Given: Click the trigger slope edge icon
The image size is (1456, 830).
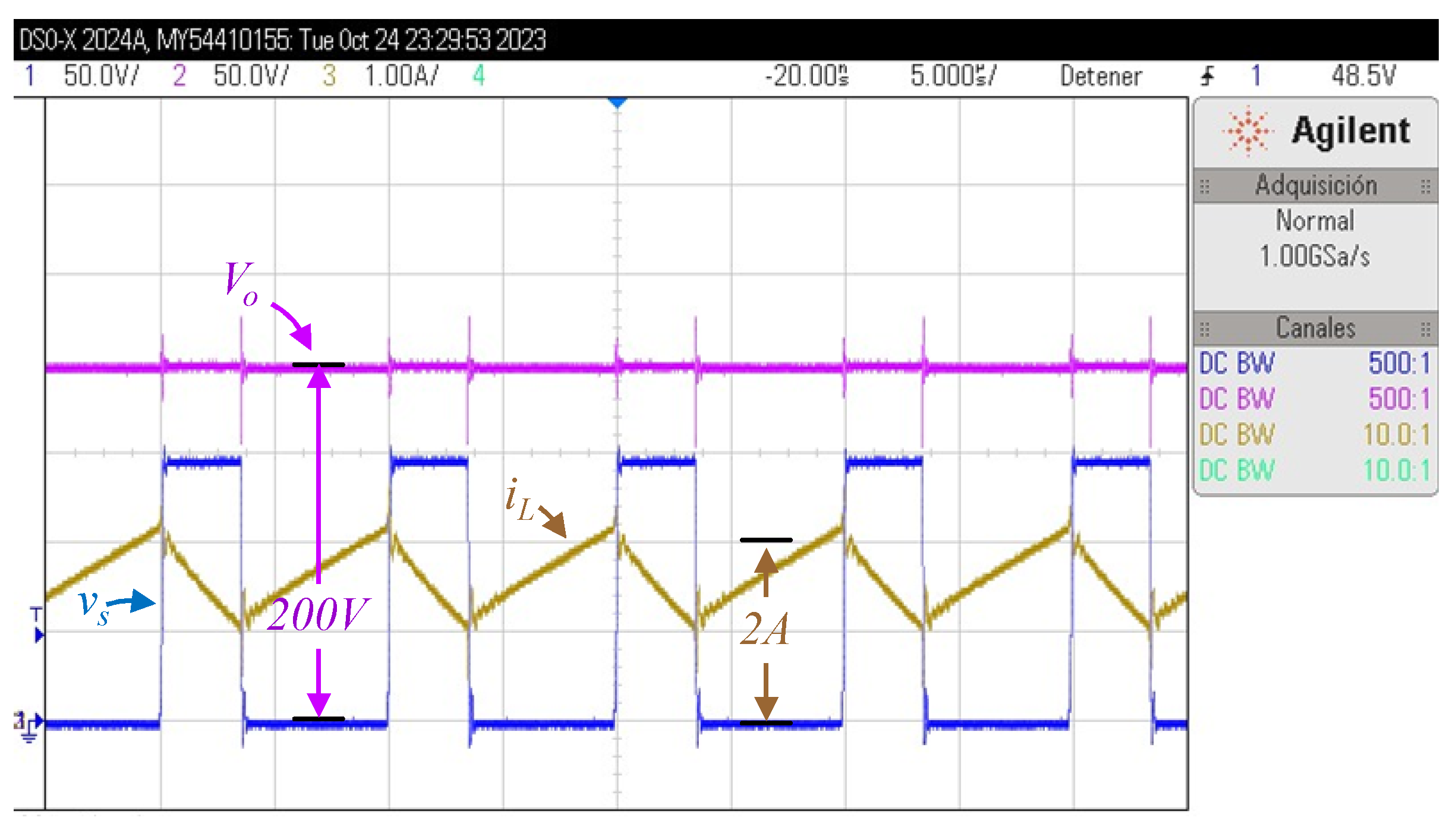Looking at the screenshot, I should [x=1208, y=76].
